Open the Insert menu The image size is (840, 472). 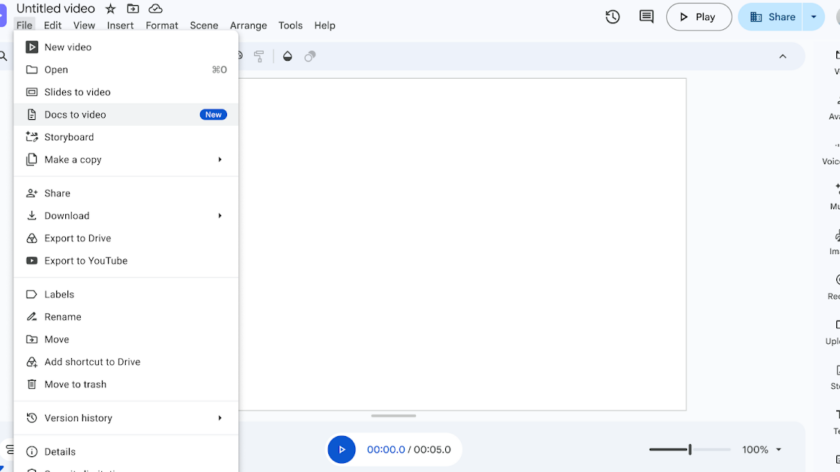click(120, 25)
